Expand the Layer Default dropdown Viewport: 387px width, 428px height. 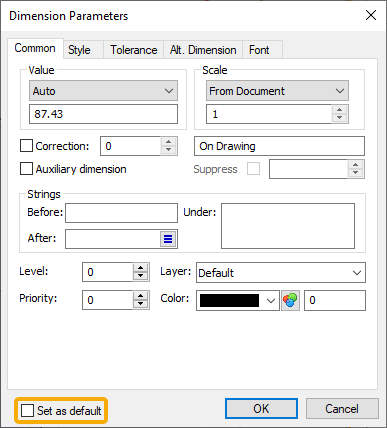281,273
